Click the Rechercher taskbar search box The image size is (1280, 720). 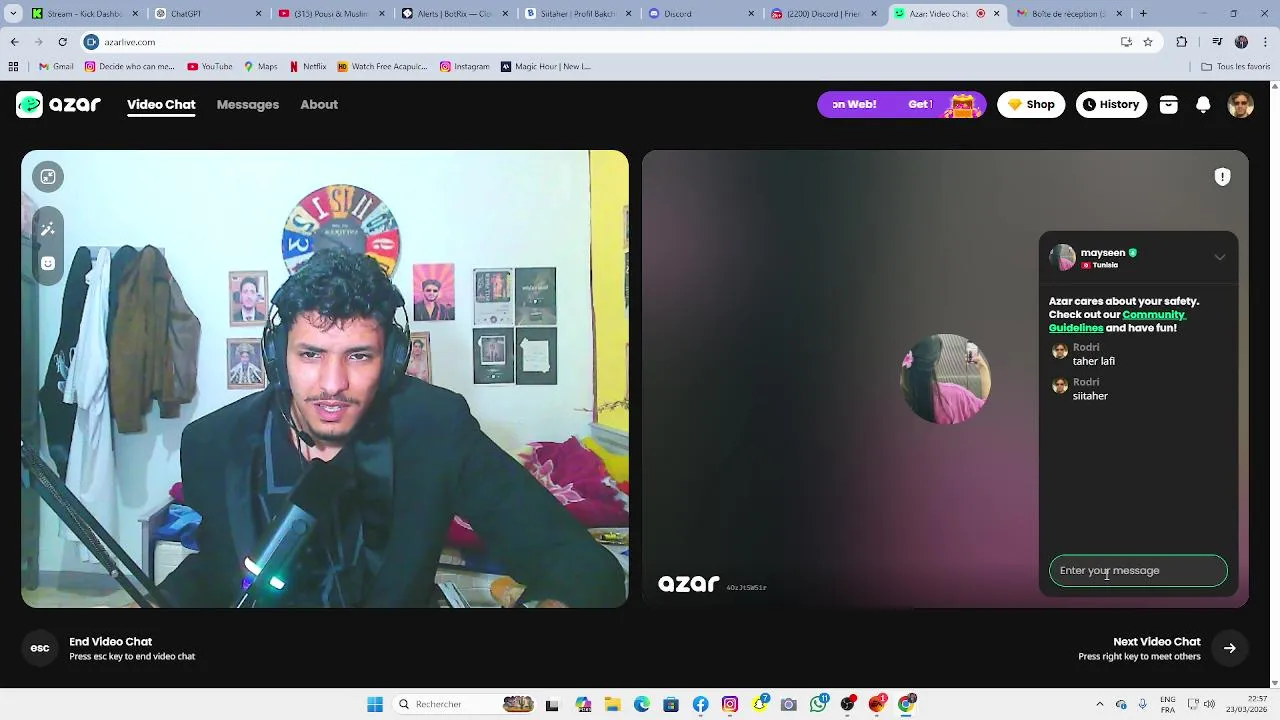pos(465,704)
